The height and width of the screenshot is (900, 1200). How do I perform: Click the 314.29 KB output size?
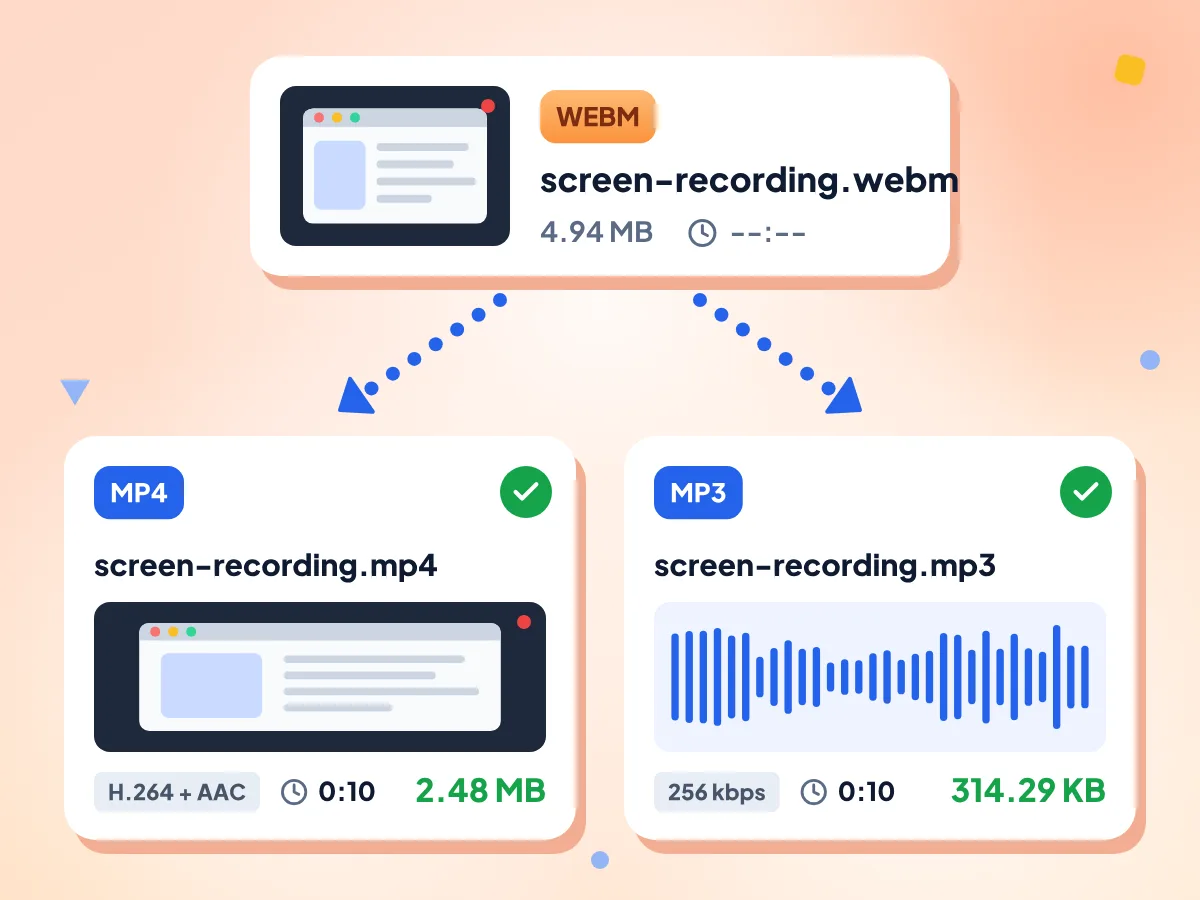point(1029,791)
